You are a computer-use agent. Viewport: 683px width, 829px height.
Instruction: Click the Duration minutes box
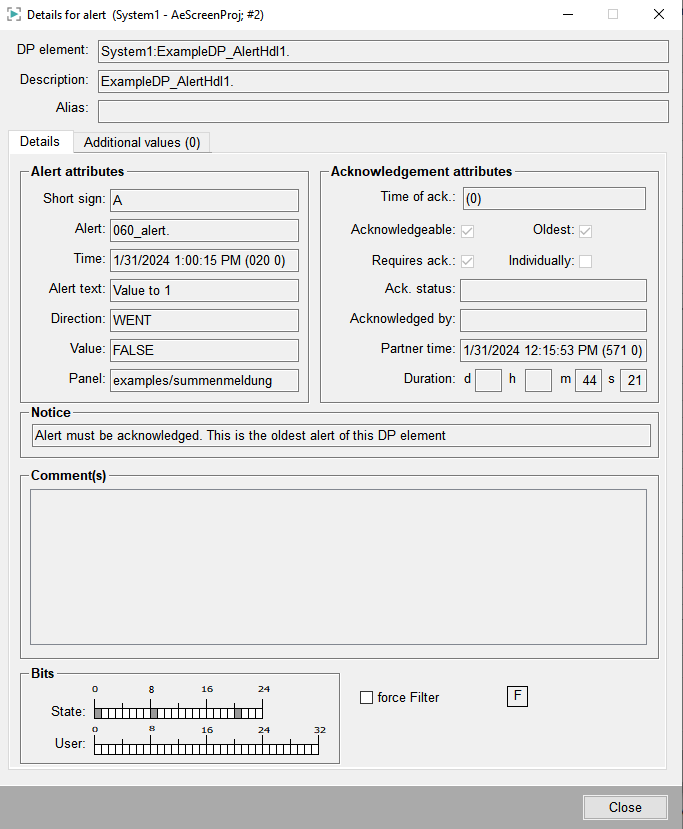tap(588, 380)
